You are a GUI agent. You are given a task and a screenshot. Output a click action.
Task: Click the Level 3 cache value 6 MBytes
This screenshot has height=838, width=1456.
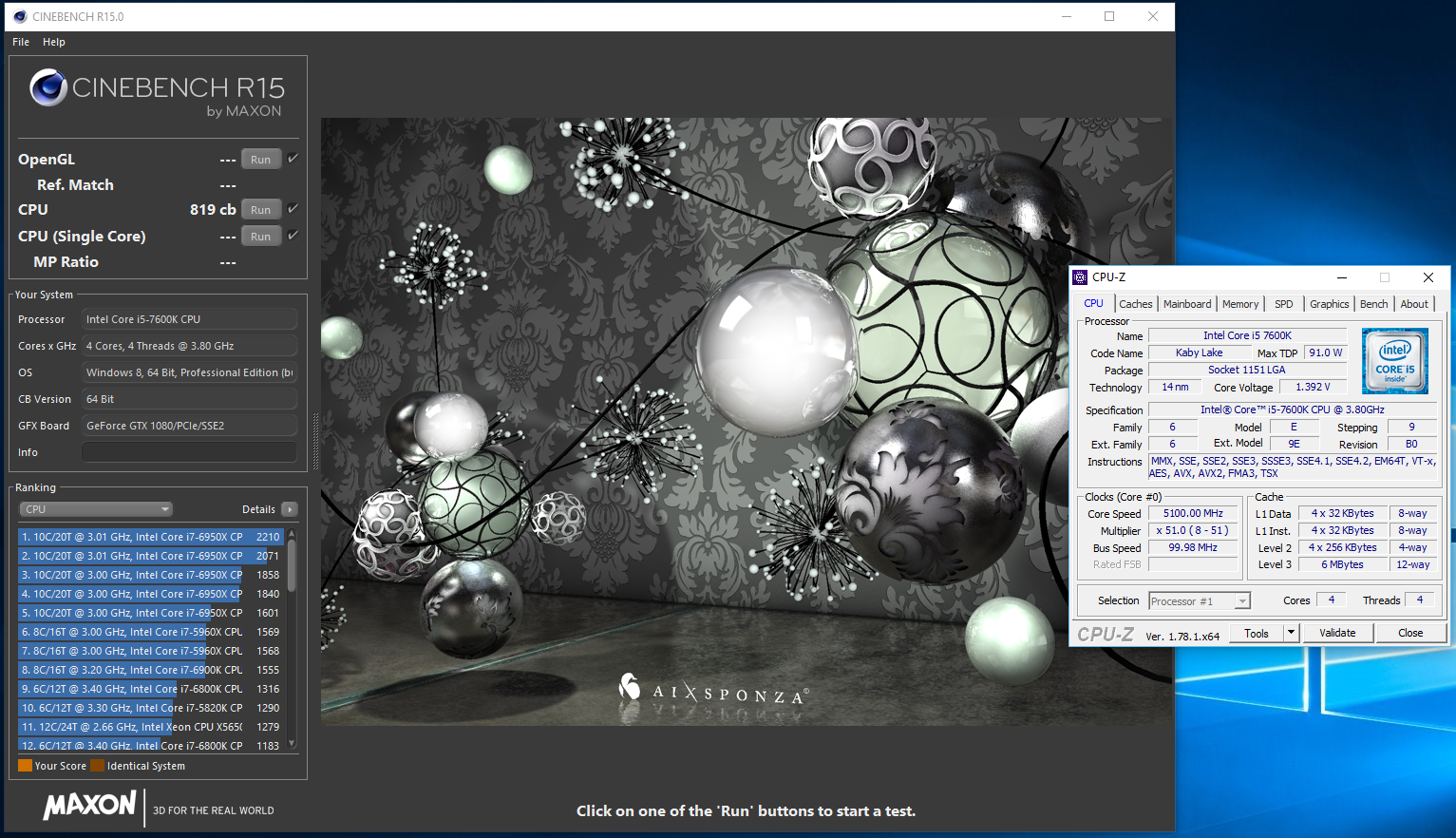(1342, 564)
